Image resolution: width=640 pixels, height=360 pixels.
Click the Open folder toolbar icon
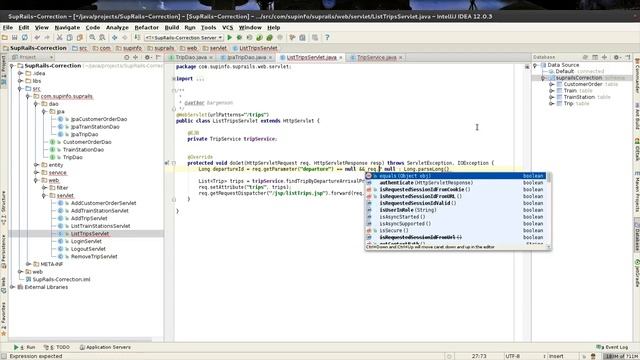(x=5, y=38)
